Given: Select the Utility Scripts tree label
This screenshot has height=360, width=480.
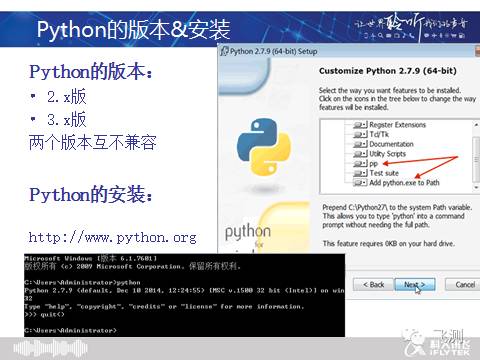Looking at the screenshot, I should tap(387, 154).
